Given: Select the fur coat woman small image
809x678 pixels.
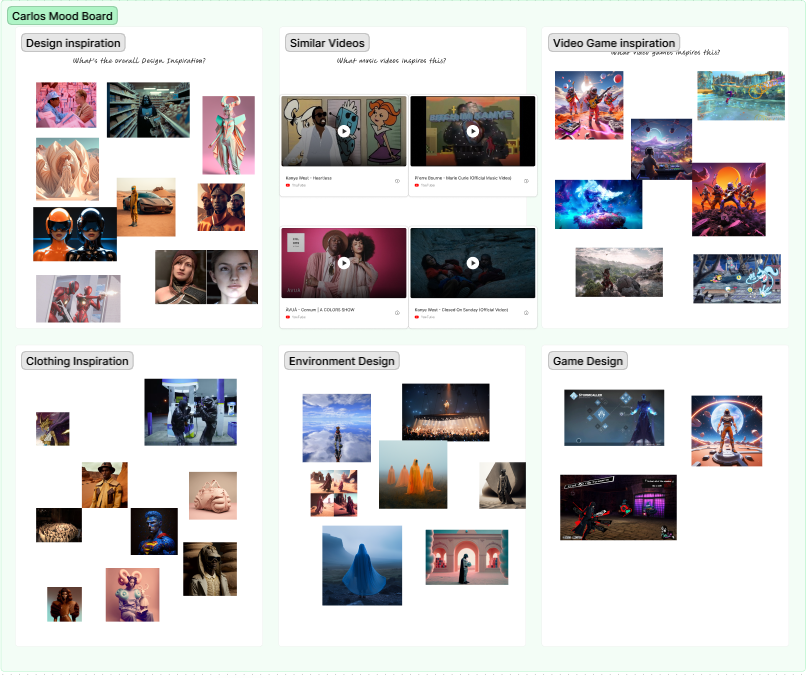Looking at the screenshot, I should [x=64, y=604].
